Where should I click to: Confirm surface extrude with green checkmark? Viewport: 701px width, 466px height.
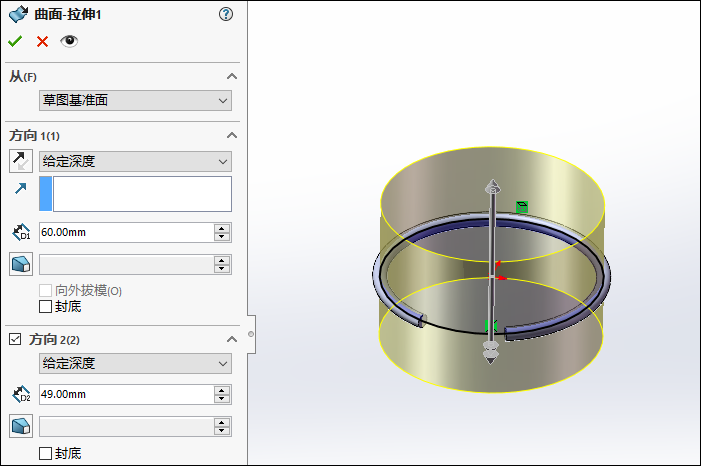tap(15, 42)
